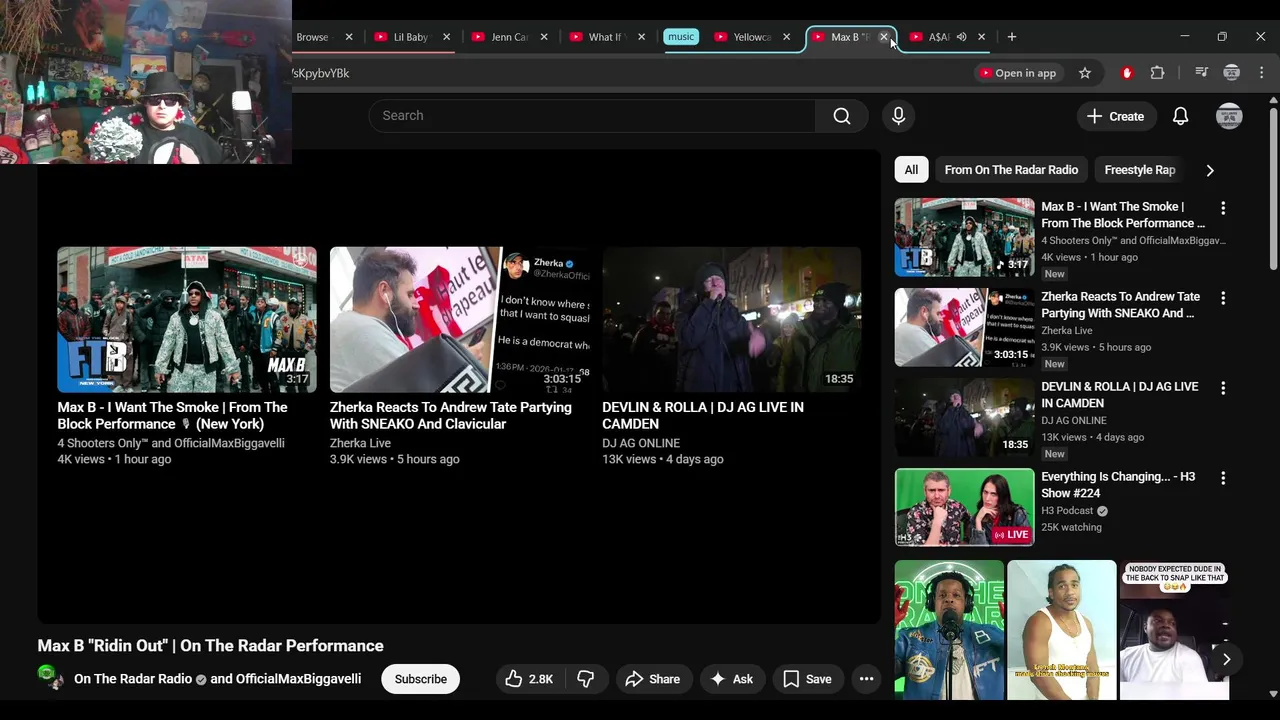Close the A$AP tab
1280x720 pixels.
pos(981,37)
